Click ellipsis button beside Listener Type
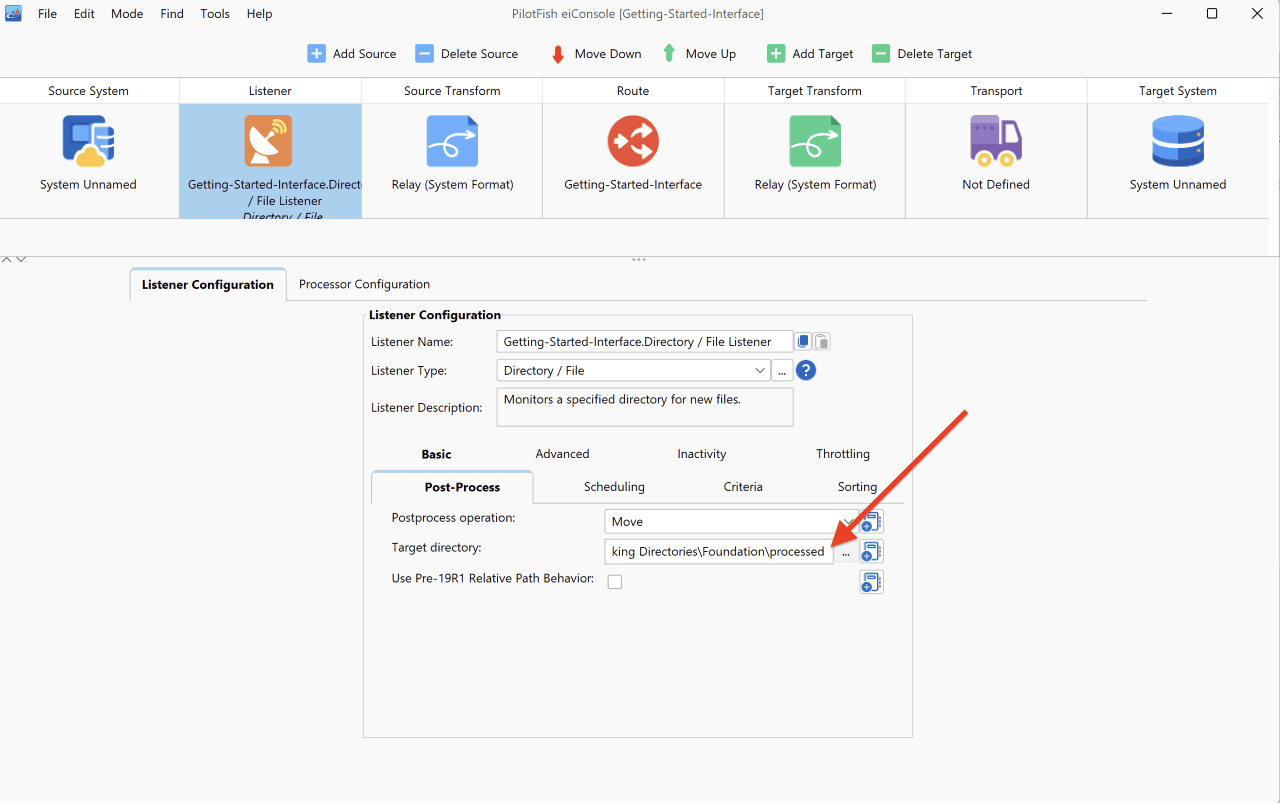The image size is (1280, 803). [x=782, y=371]
